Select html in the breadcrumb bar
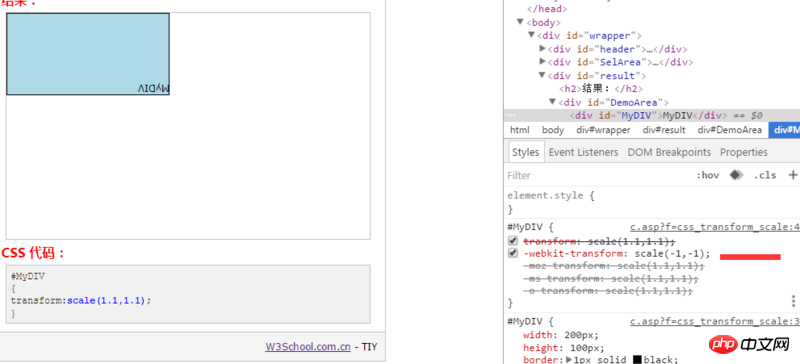 pyautogui.click(x=520, y=130)
